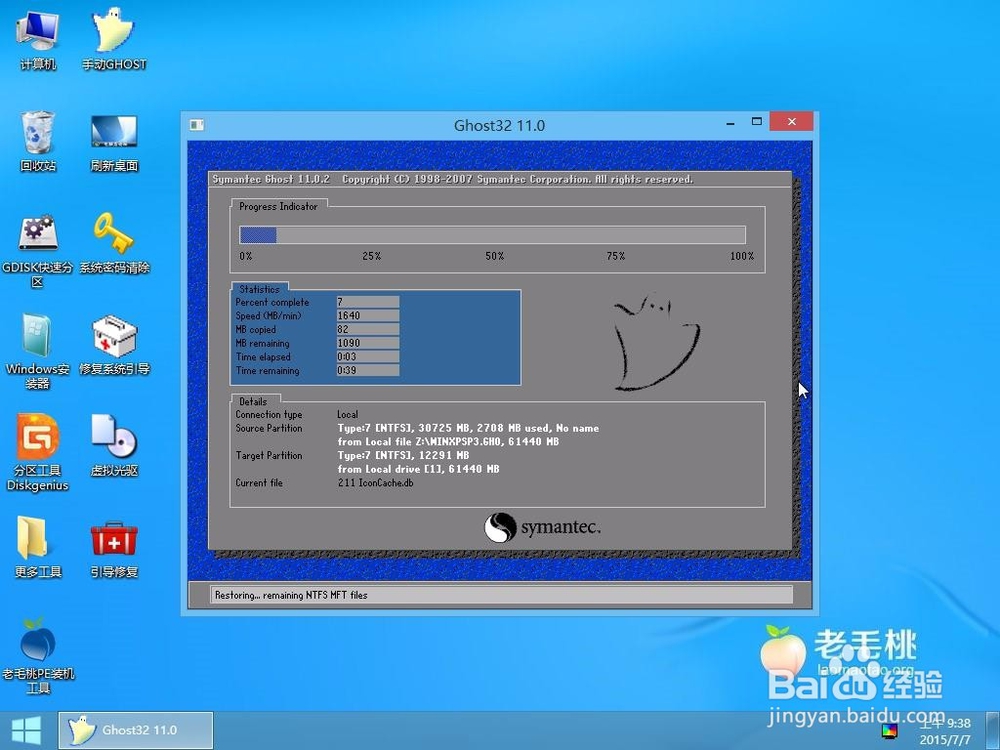This screenshot has width=1000, height=750.
Task: Click the Time elapsed value 0:03
Action: pyautogui.click(x=368, y=357)
